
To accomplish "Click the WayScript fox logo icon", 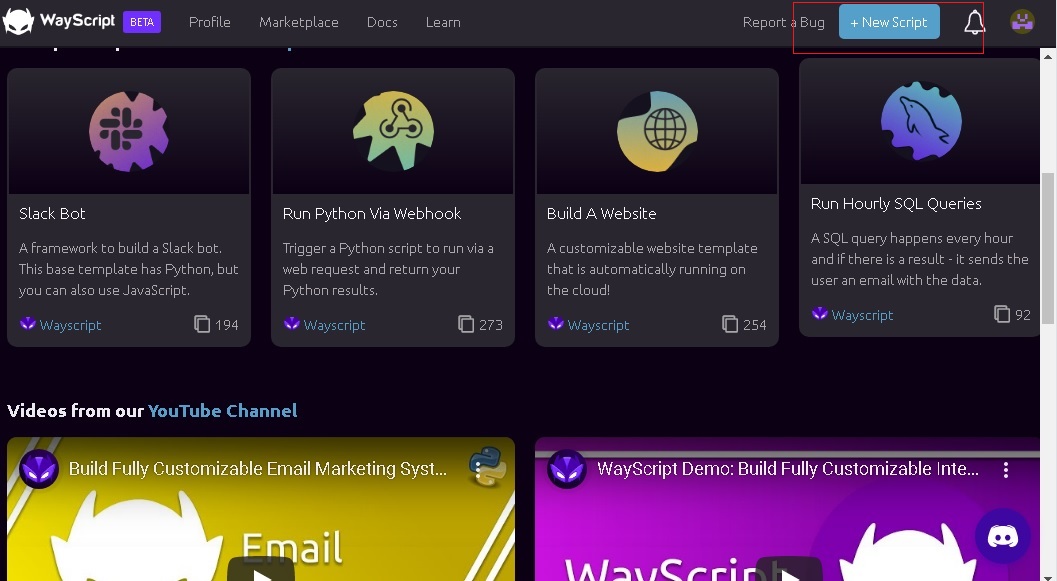I will point(19,22).
